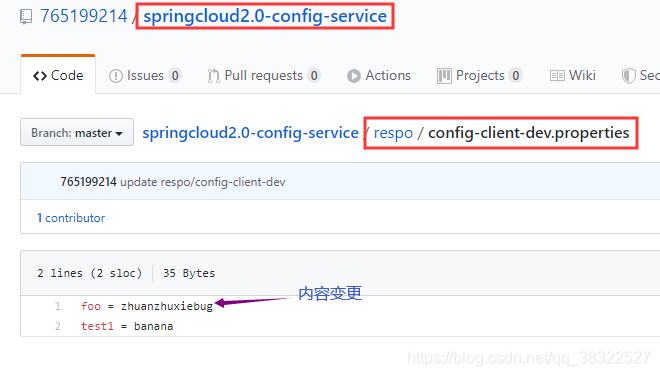Open the Wiki tab

(x=572, y=75)
